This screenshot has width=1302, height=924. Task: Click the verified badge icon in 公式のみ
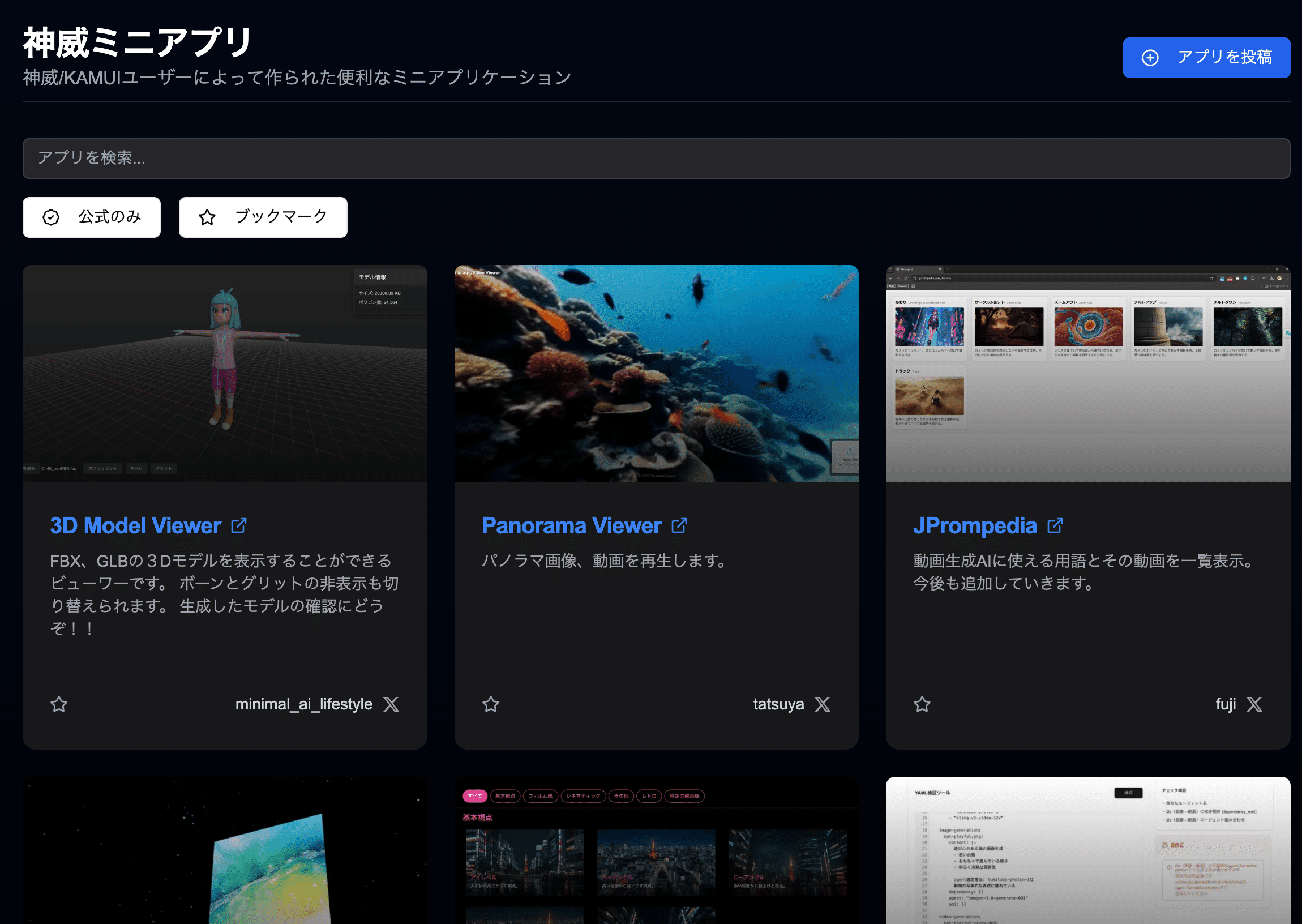tap(51, 217)
